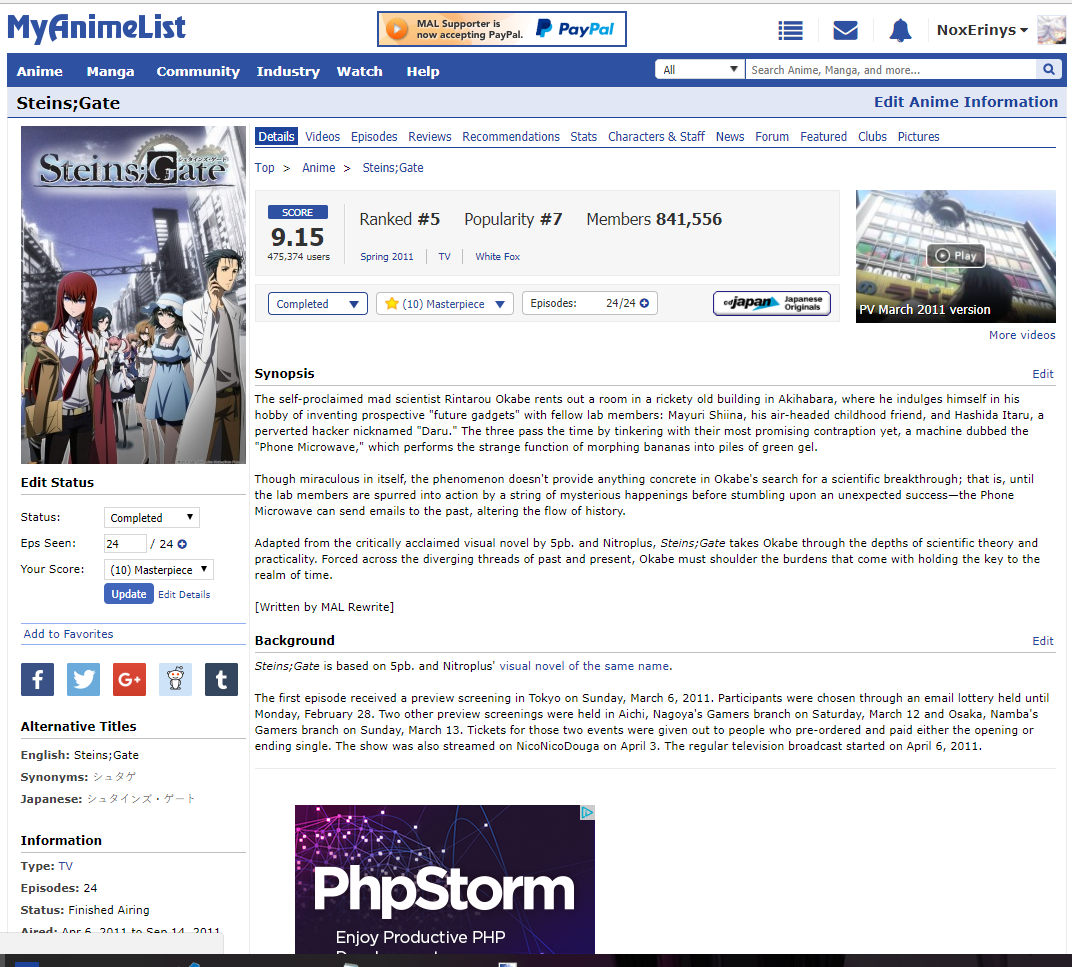Viewport: 1072px width, 967px height.
Task: Click NoxErinys profile avatar image
Action: click(x=1051, y=30)
